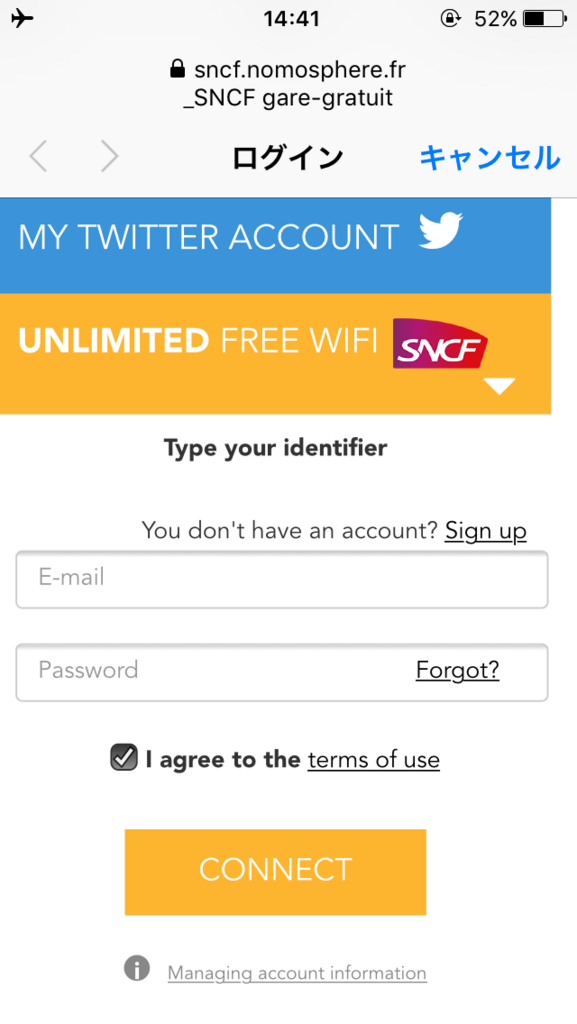Screen dimensions: 577x1024
Task: Tap the airplane mode status icon
Action: click(22, 18)
